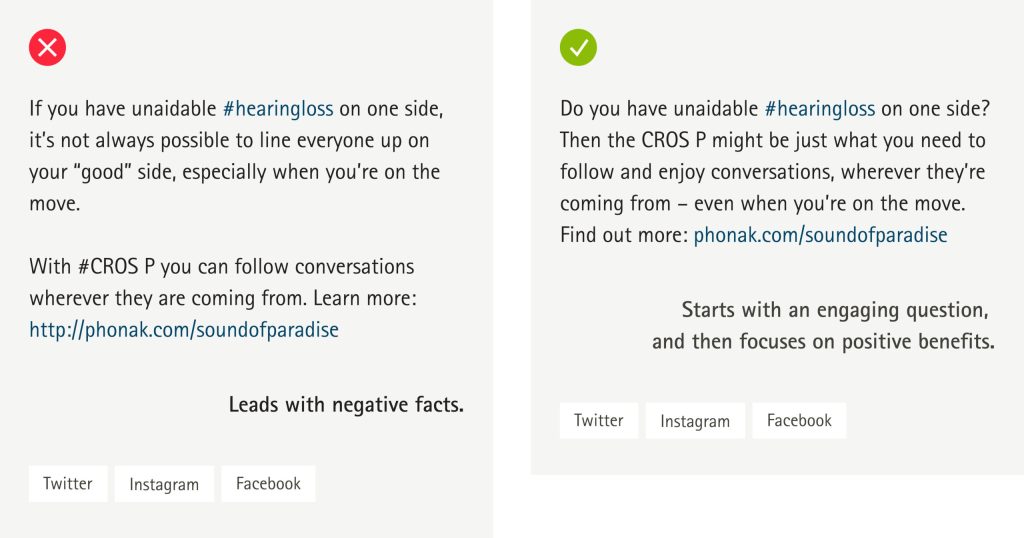This screenshot has width=1024, height=538.
Task: Click the 'Learn more:' text
Action: pos(364,298)
